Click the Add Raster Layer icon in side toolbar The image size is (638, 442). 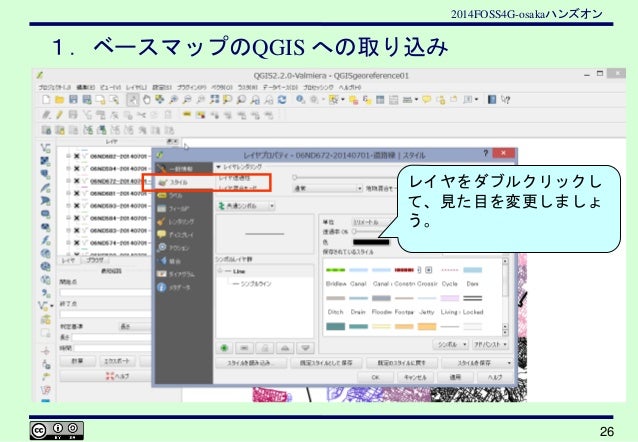point(46,161)
